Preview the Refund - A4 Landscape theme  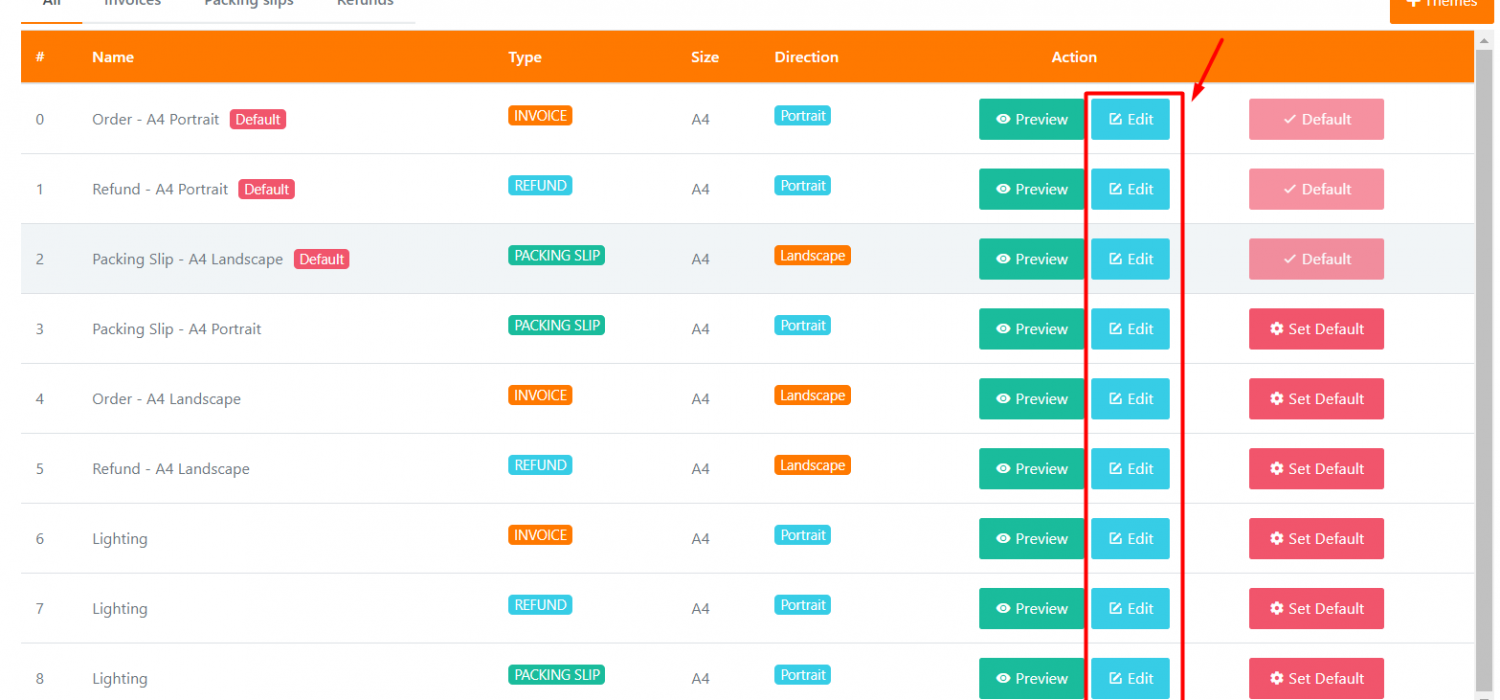point(1031,469)
